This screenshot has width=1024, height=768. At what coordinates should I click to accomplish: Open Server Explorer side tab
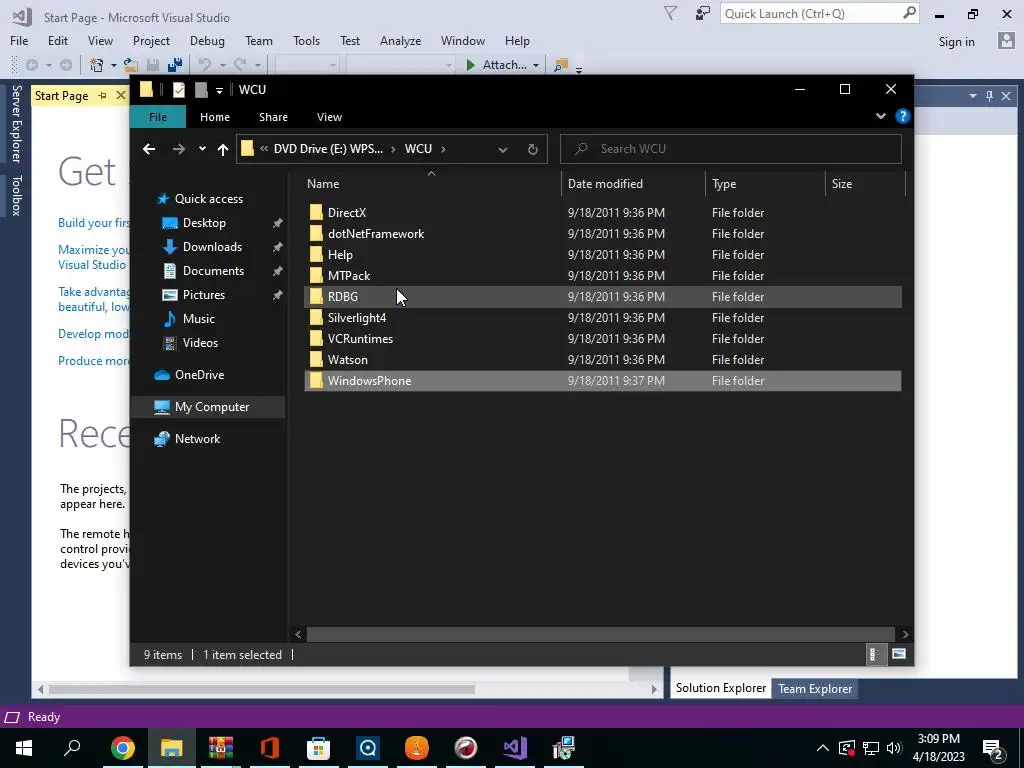pyautogui.click(x=16, y=123)
